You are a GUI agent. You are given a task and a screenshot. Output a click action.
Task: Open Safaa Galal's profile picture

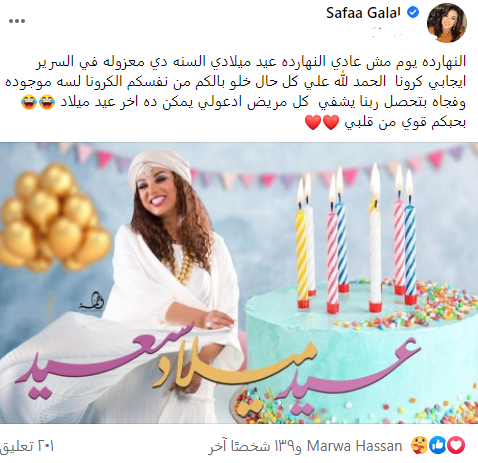point(447,23)
